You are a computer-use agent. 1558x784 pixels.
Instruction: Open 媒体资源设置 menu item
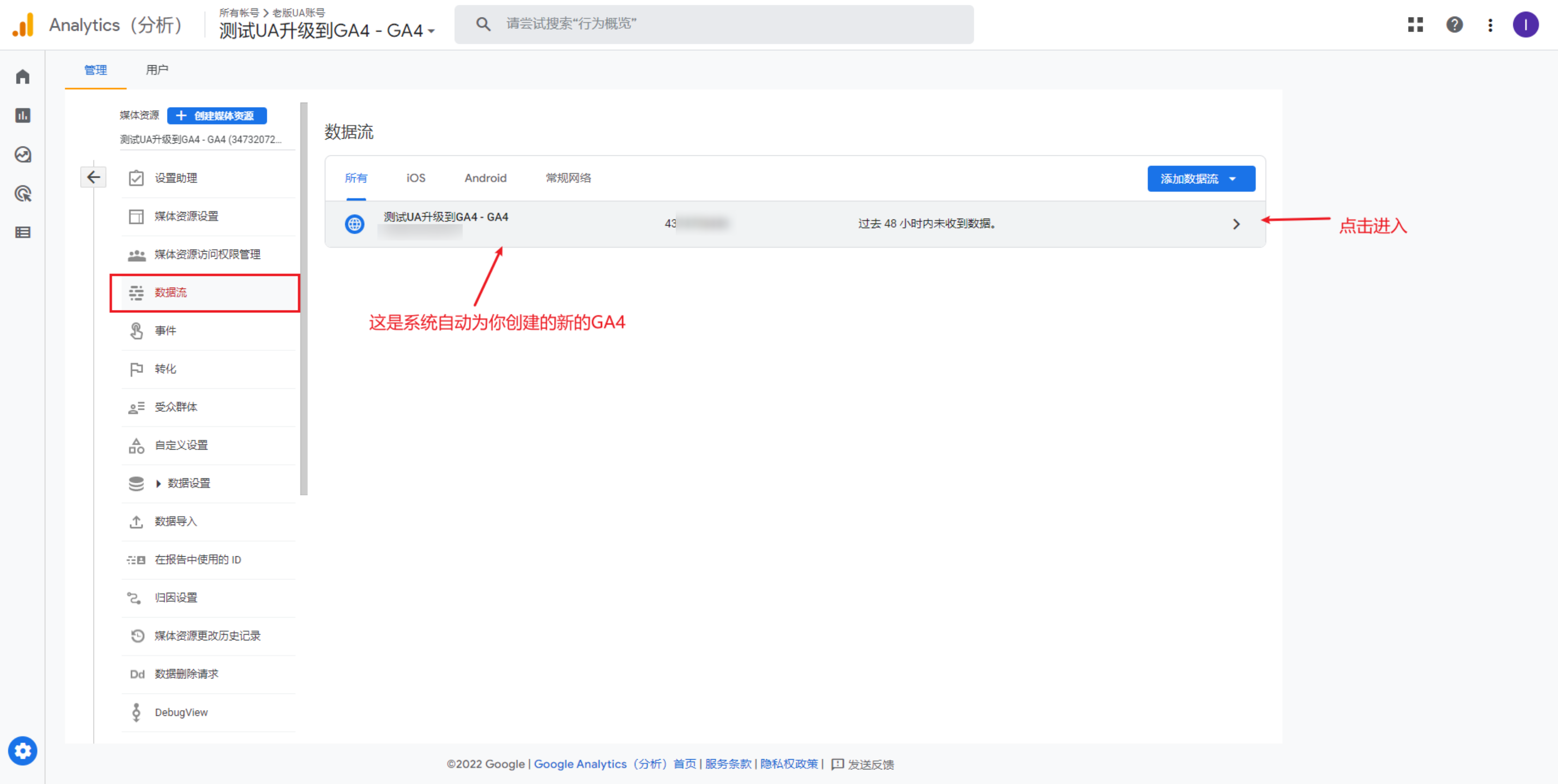tap(186, 217)
